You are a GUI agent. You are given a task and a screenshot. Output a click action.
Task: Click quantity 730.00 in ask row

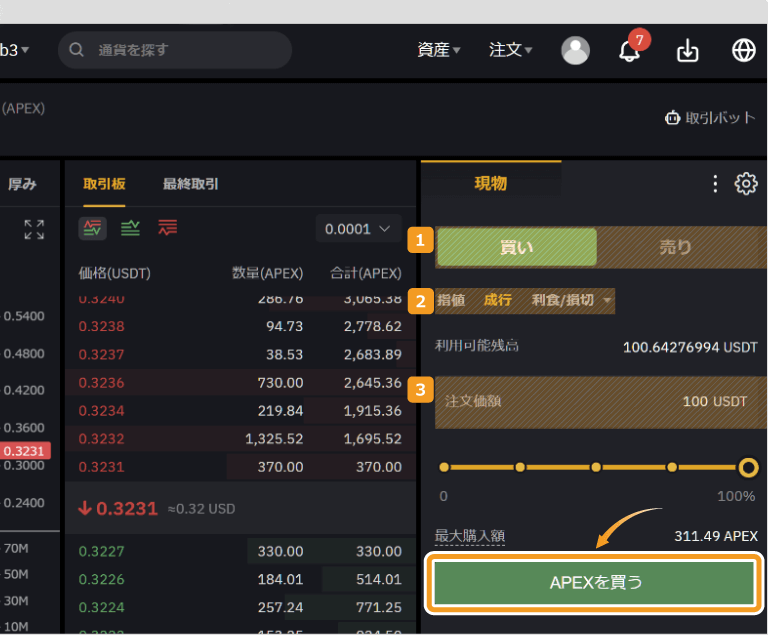tap(280, 383)
